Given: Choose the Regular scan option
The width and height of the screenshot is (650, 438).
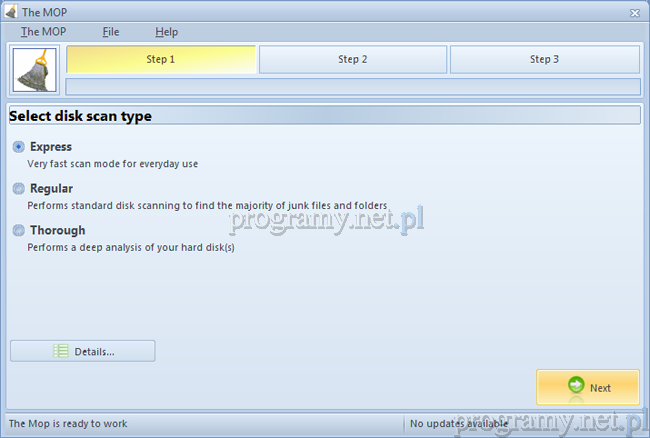Looking at the screenshot, I should (19, 188).
